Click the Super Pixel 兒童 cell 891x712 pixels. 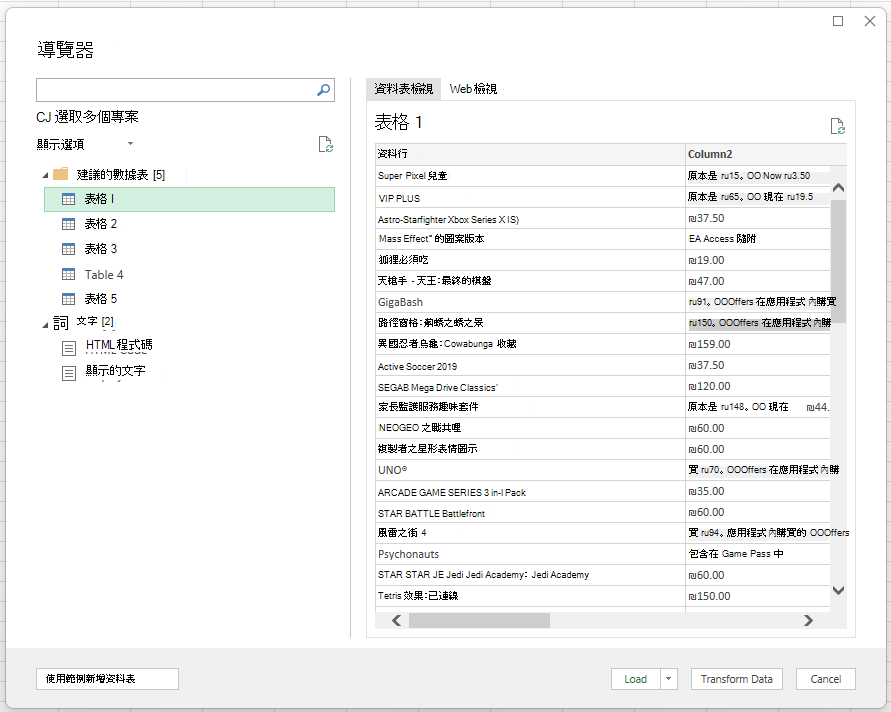coord(530,176)
